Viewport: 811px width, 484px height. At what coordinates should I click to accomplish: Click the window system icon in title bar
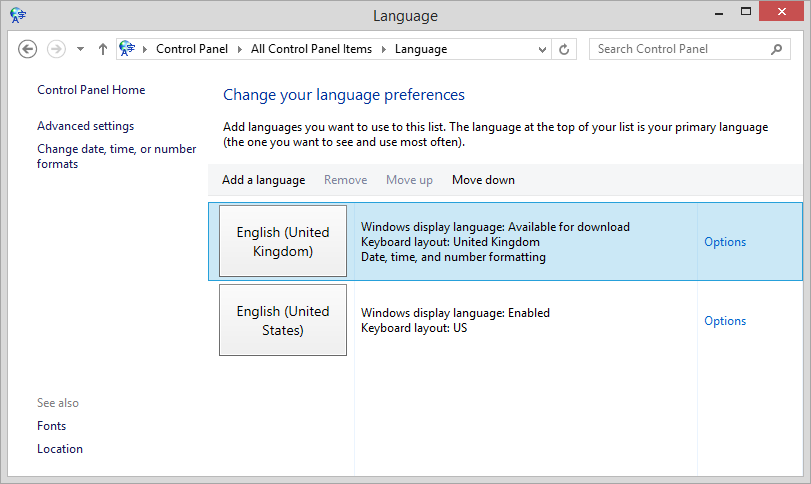18,15
